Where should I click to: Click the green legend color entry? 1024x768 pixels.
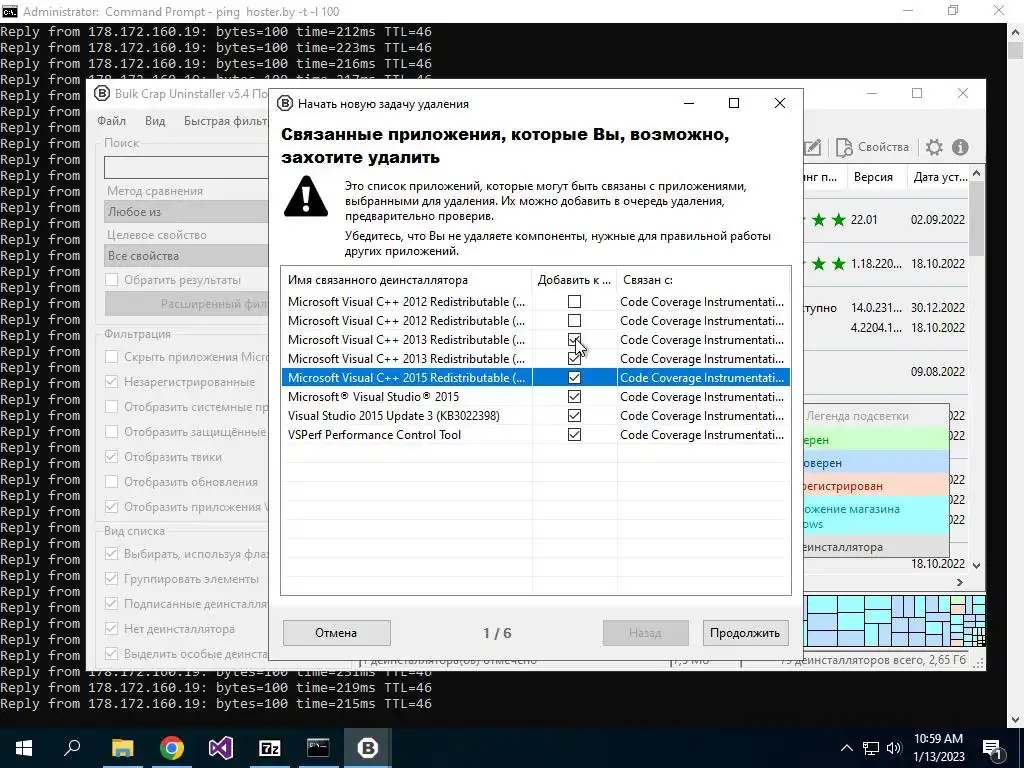pyautogui.click(x=876, y=440)
